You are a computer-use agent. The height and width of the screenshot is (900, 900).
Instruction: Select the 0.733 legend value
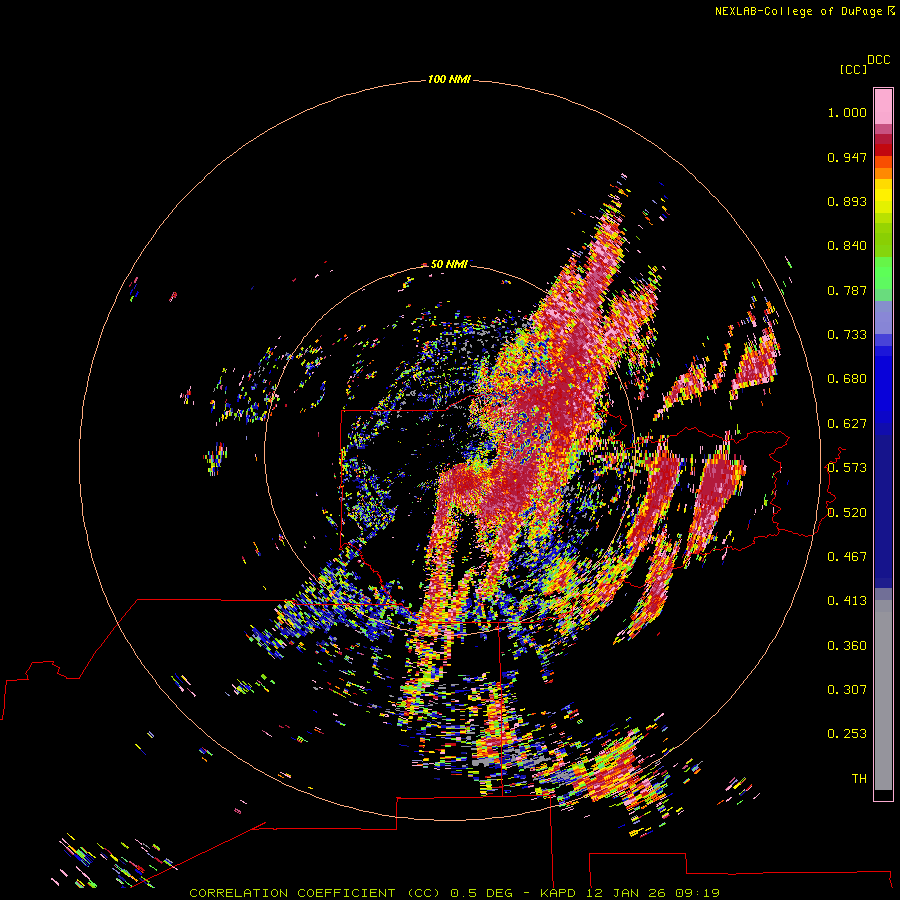pyautogui.click(x=847, y=335)
